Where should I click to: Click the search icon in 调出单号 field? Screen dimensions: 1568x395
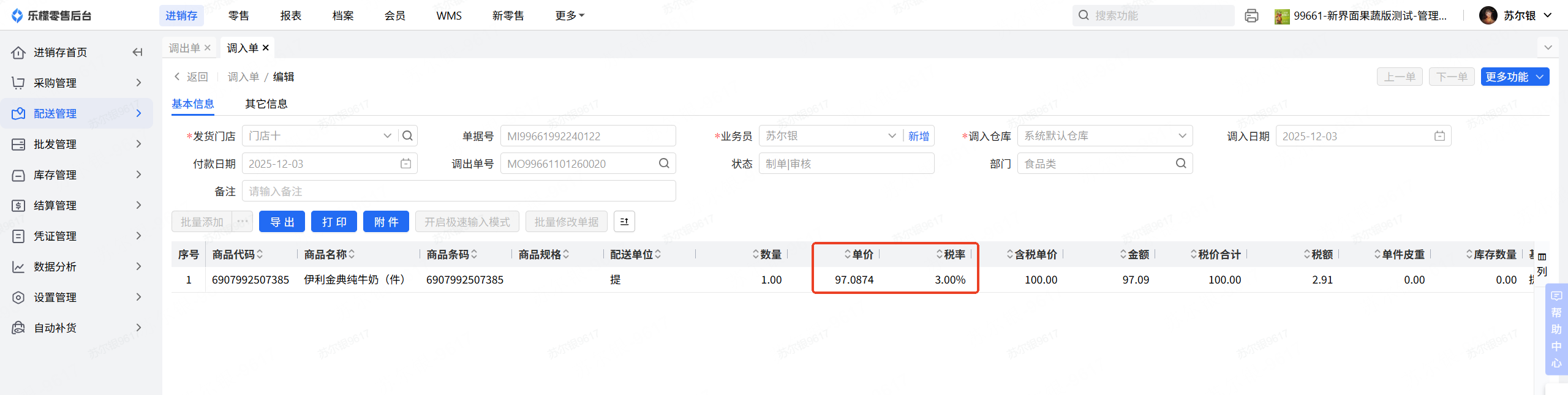(x=664, y=164)
